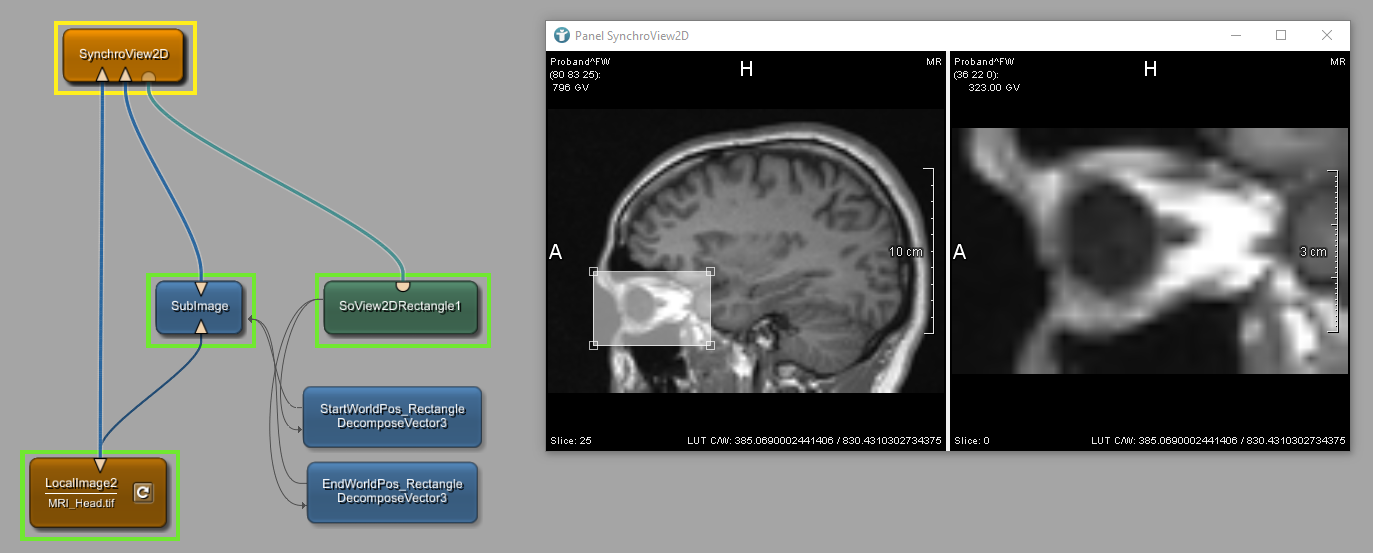Click the MRI_Head.tif filename on LocalImage2
The height and width of the screenshot is (553, 1373).
(81, 502)
